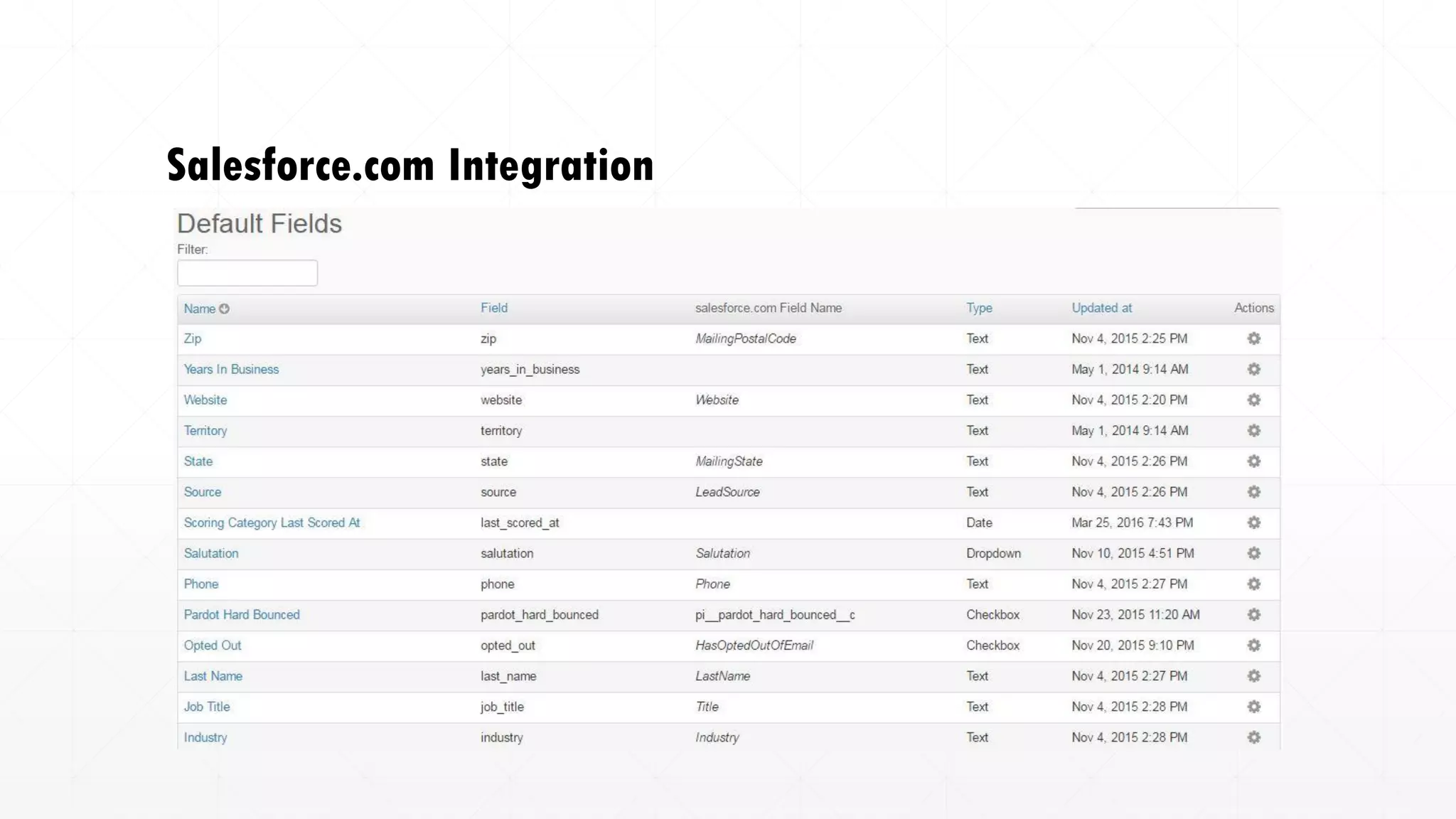Select the MailingPostalCode cell text
Viewport: 1456px width, 819px height.
tap(746, 339)
